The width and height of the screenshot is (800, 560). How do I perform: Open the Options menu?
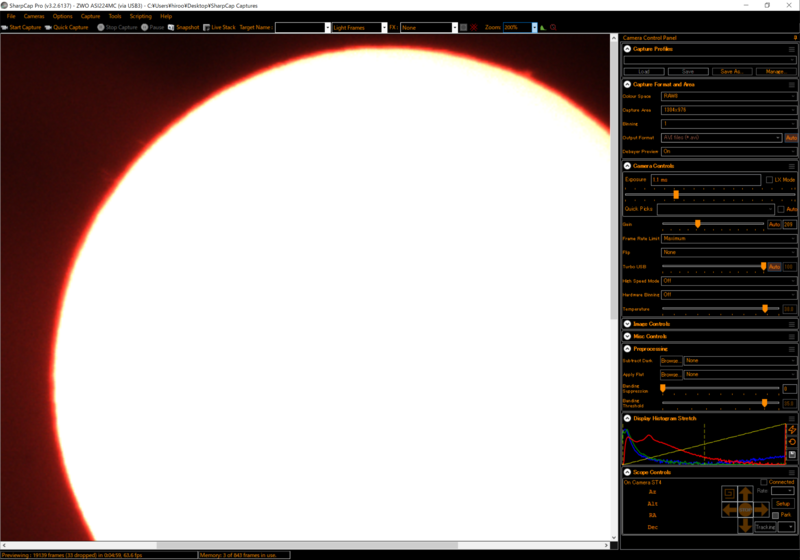point(63,16)
